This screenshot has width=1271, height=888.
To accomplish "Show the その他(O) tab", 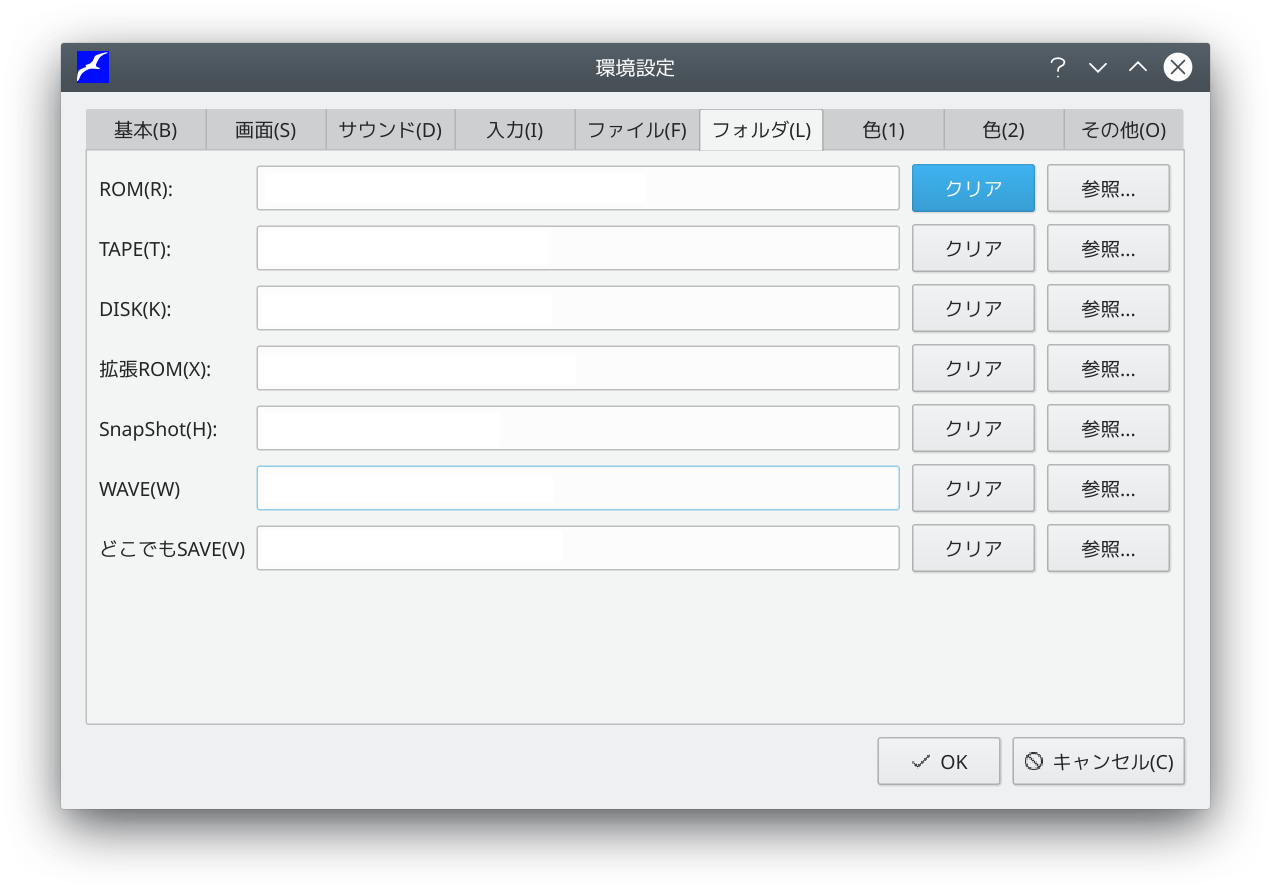I will click(1124, 130).
